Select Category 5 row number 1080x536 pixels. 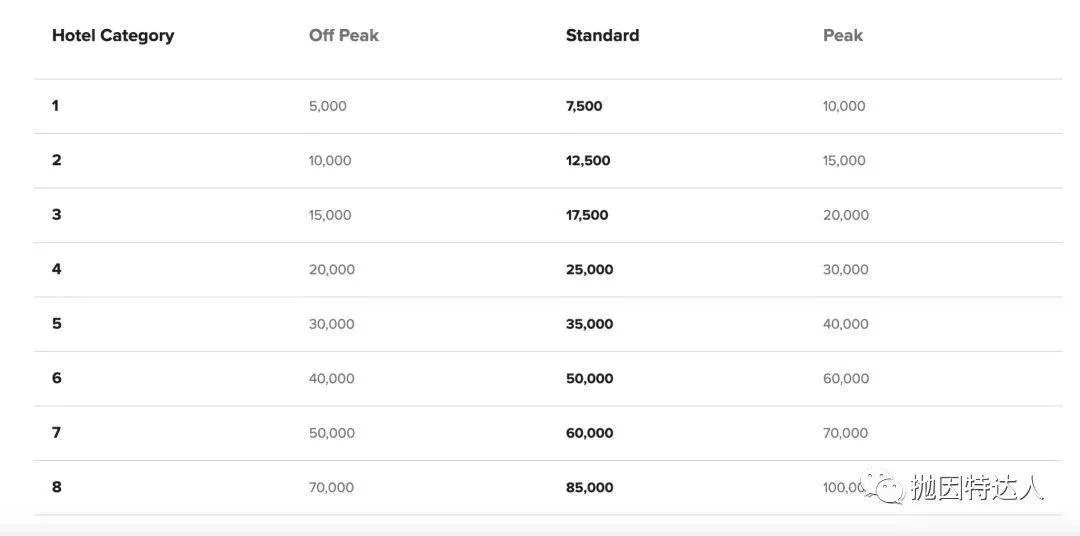[x=56, y=324]
